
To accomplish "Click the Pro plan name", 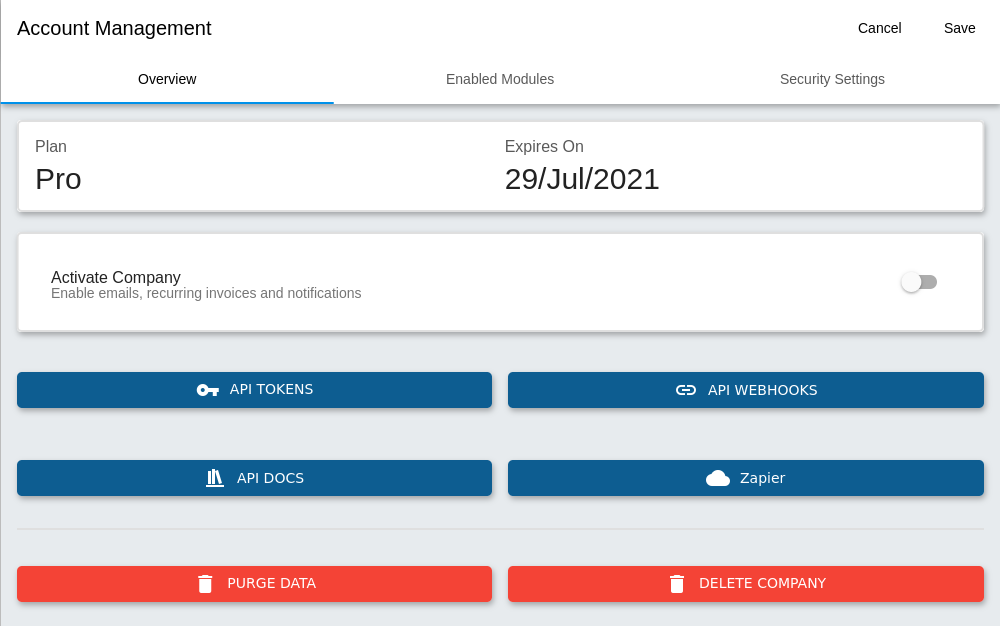I will (58, 179).
